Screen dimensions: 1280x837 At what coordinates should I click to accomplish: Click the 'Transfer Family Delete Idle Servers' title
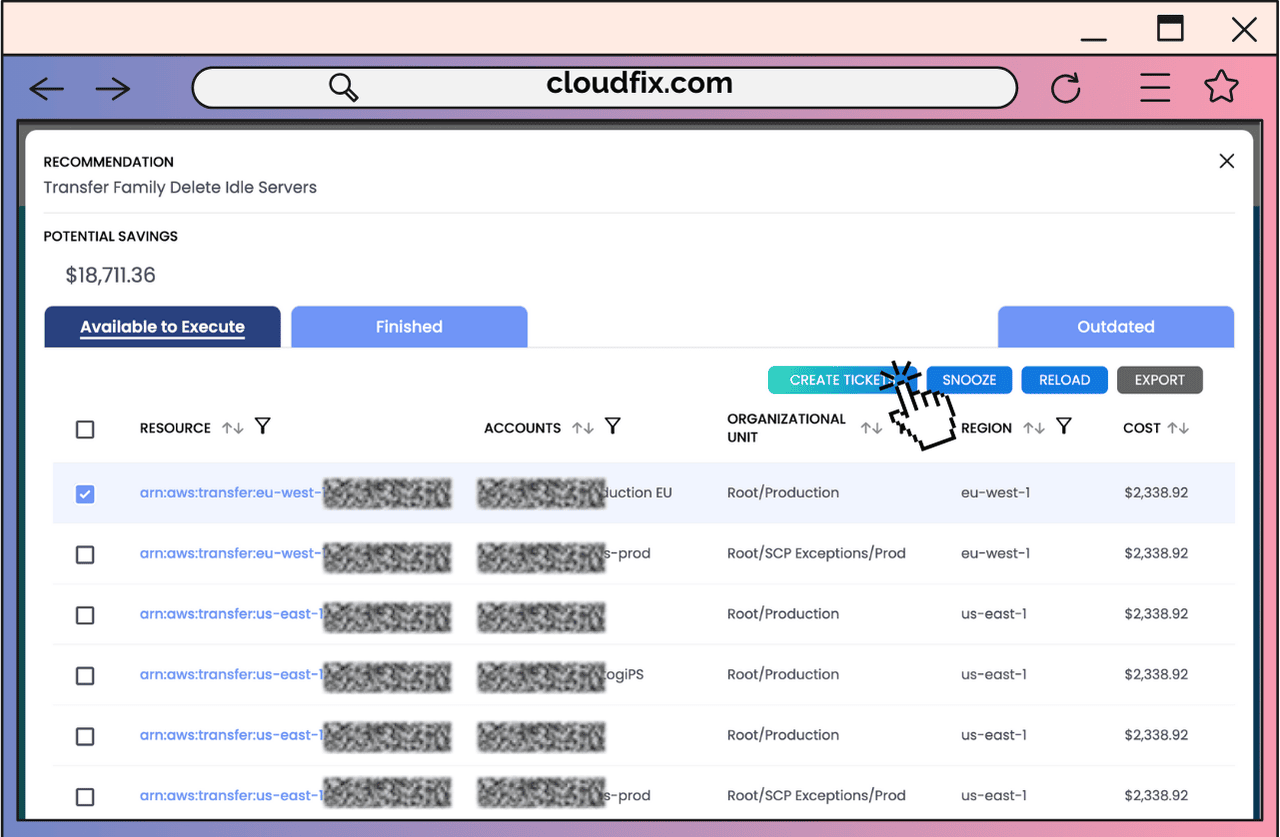click(x=180, y=187)
